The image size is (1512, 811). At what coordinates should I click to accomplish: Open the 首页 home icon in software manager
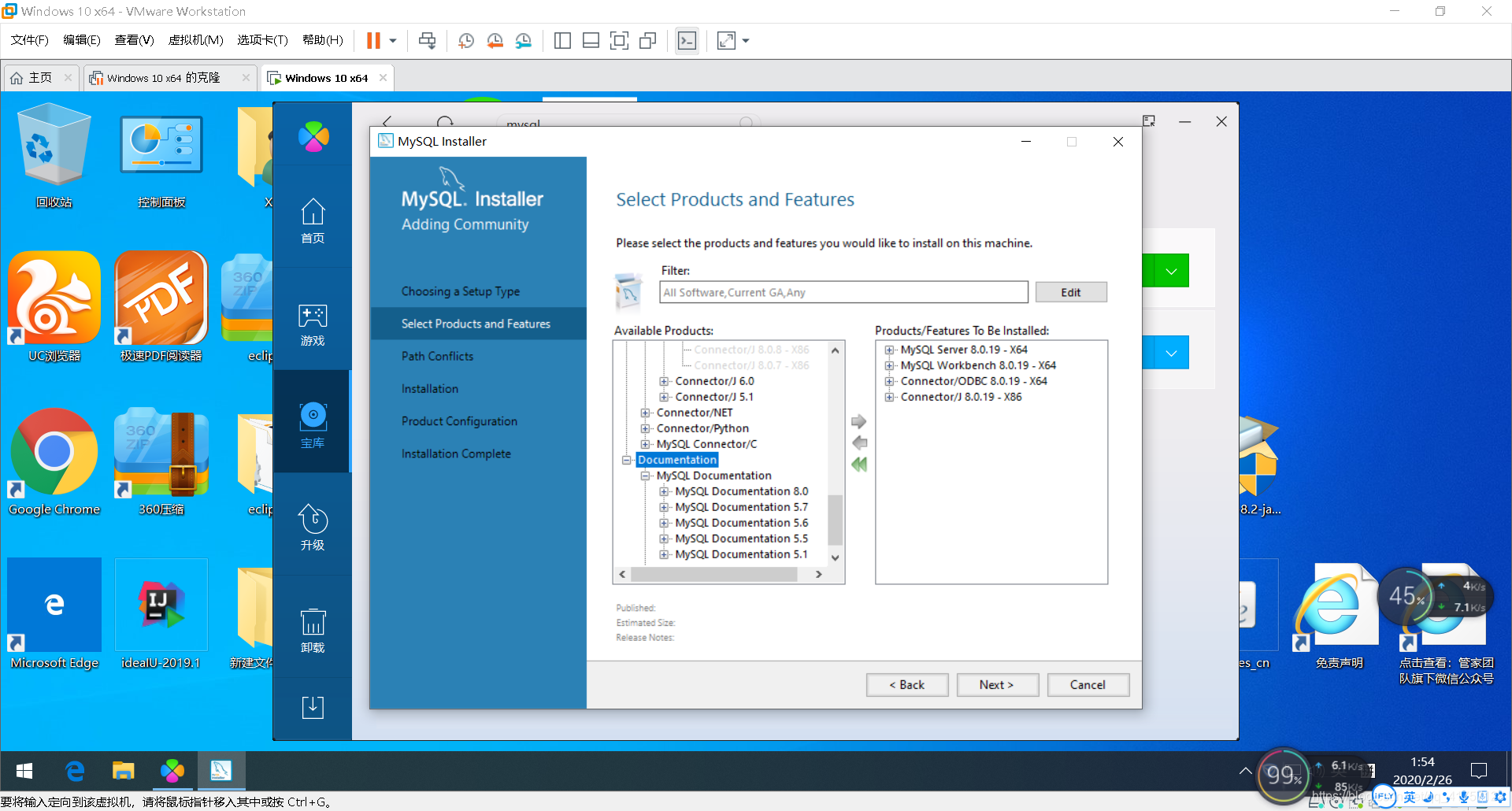(313, 220)
